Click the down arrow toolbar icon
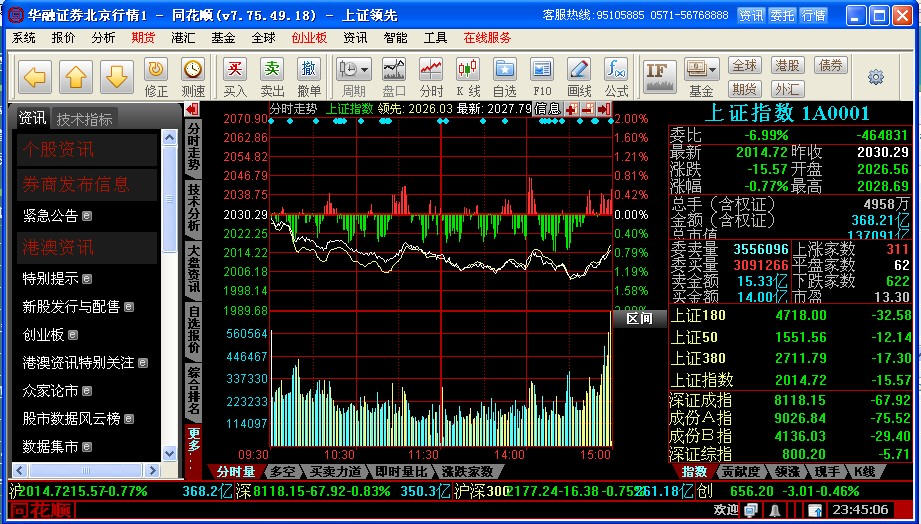Viewport: 921px width, 524px height. pos(117,77)
